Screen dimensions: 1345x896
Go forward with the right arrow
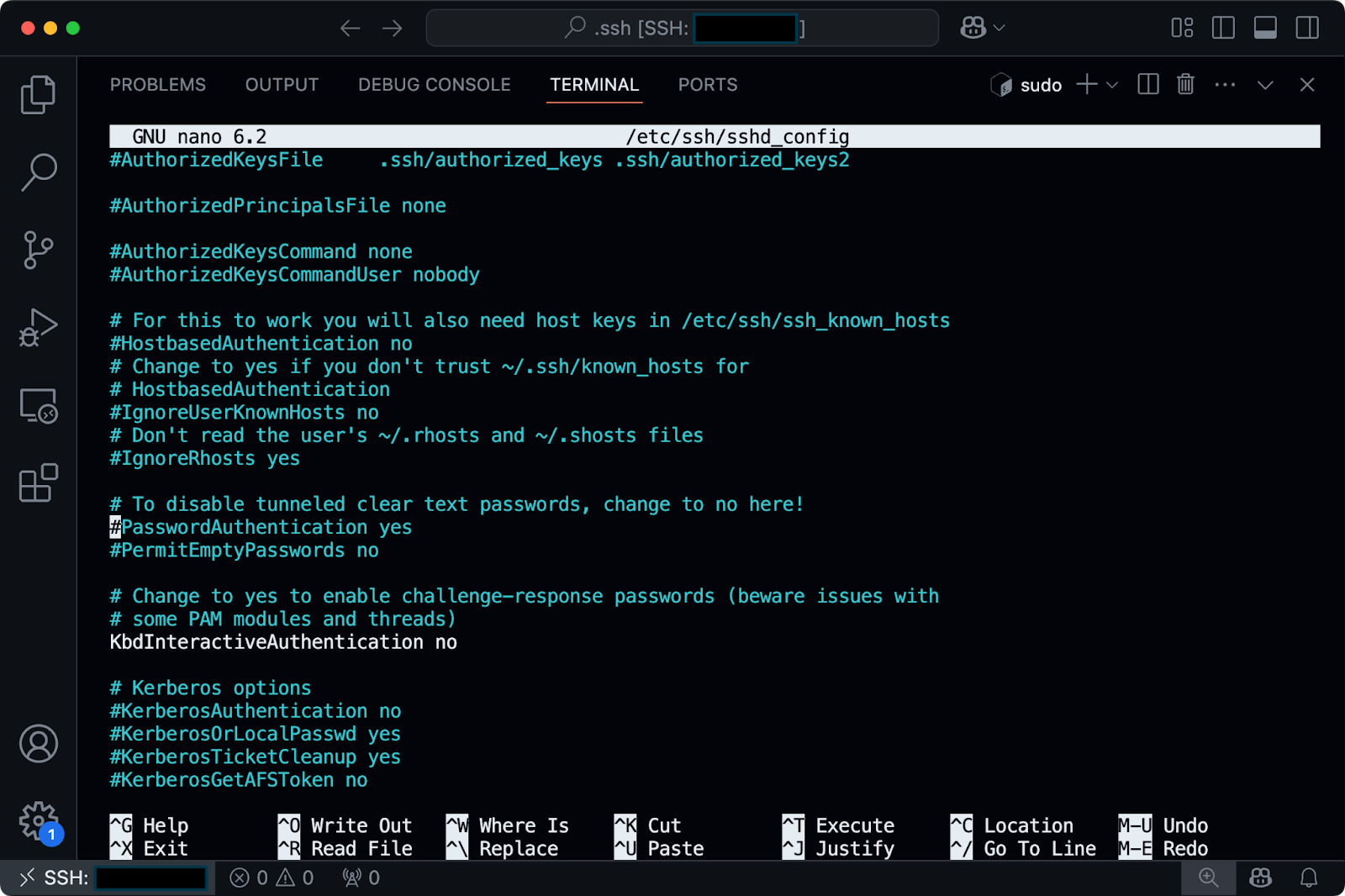point(393,29)
